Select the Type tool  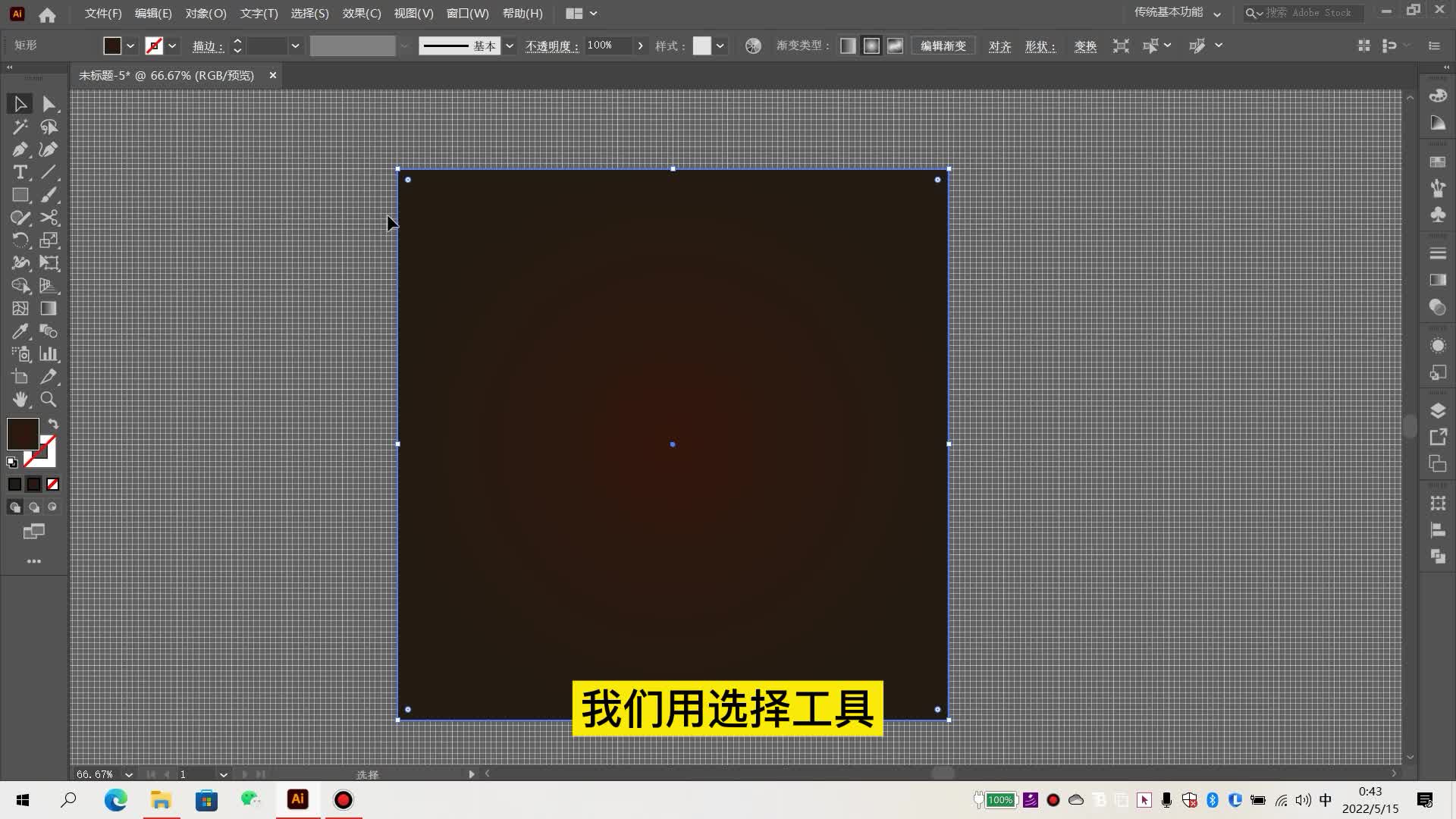pyautogui.click(x=20, y=172)
